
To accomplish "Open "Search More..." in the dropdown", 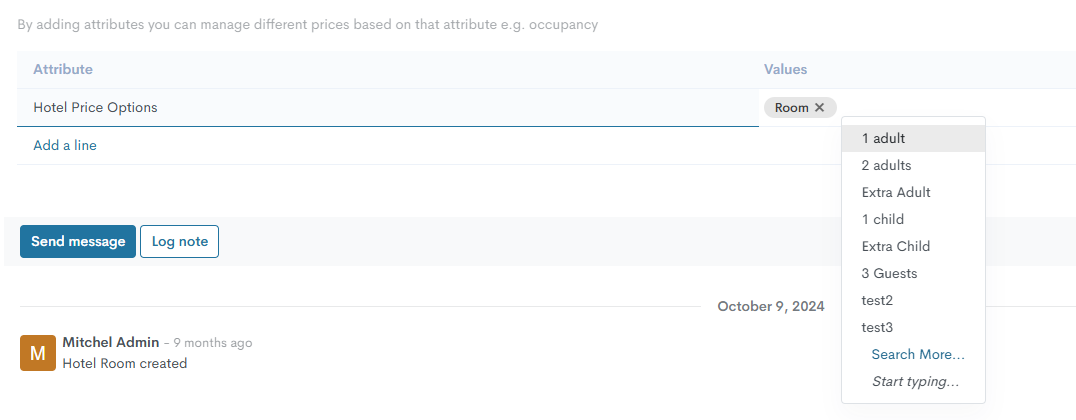I will (x=917, y=355).
